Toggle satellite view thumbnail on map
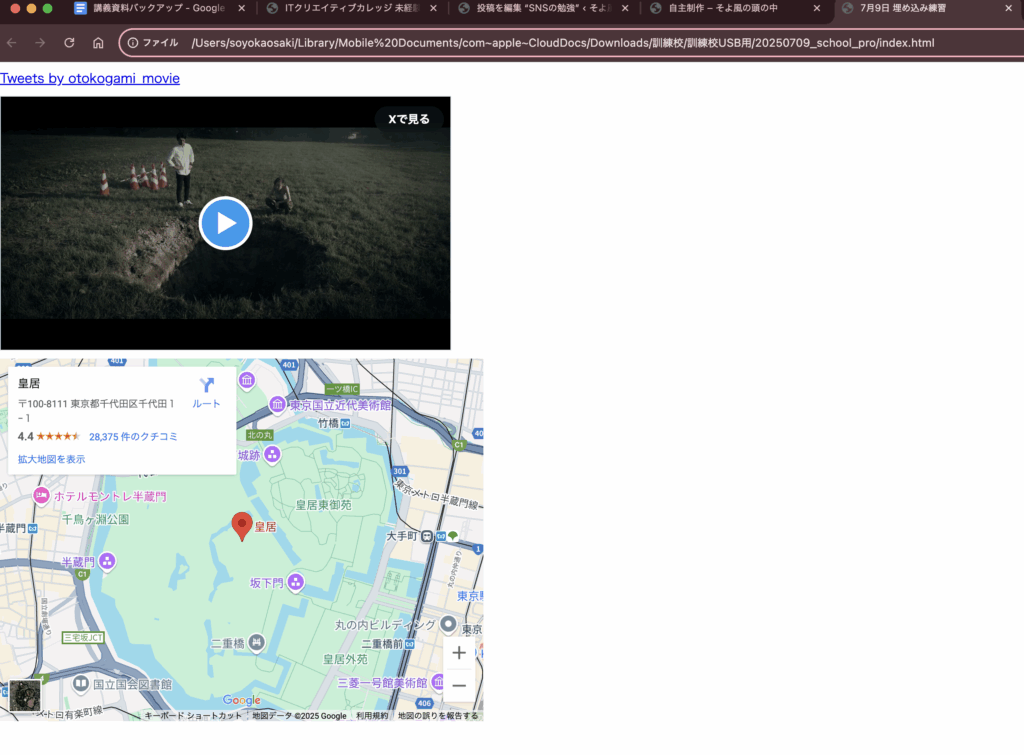This screenshot has height=755, width=1024. click(25, 695)
